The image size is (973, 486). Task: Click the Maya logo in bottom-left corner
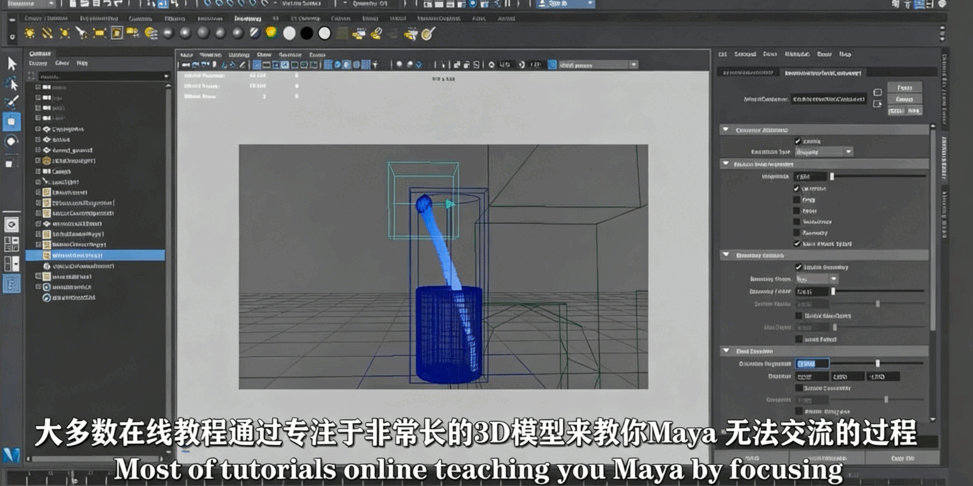pos(11,455)
